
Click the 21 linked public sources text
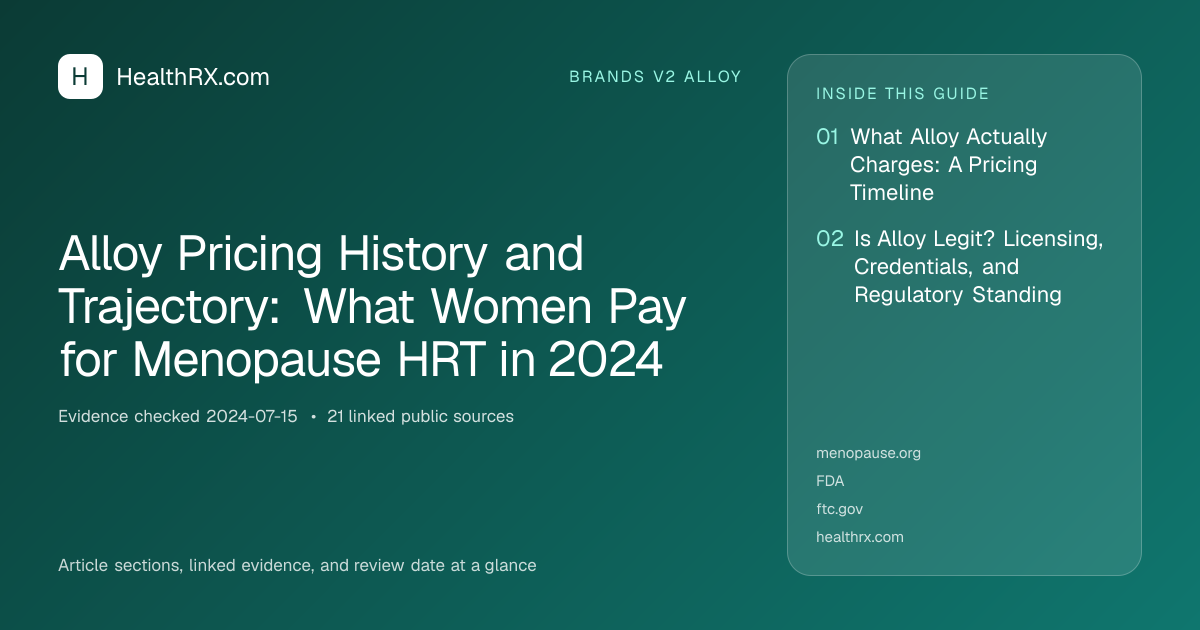pyautogui.click(x=420, y=417)
